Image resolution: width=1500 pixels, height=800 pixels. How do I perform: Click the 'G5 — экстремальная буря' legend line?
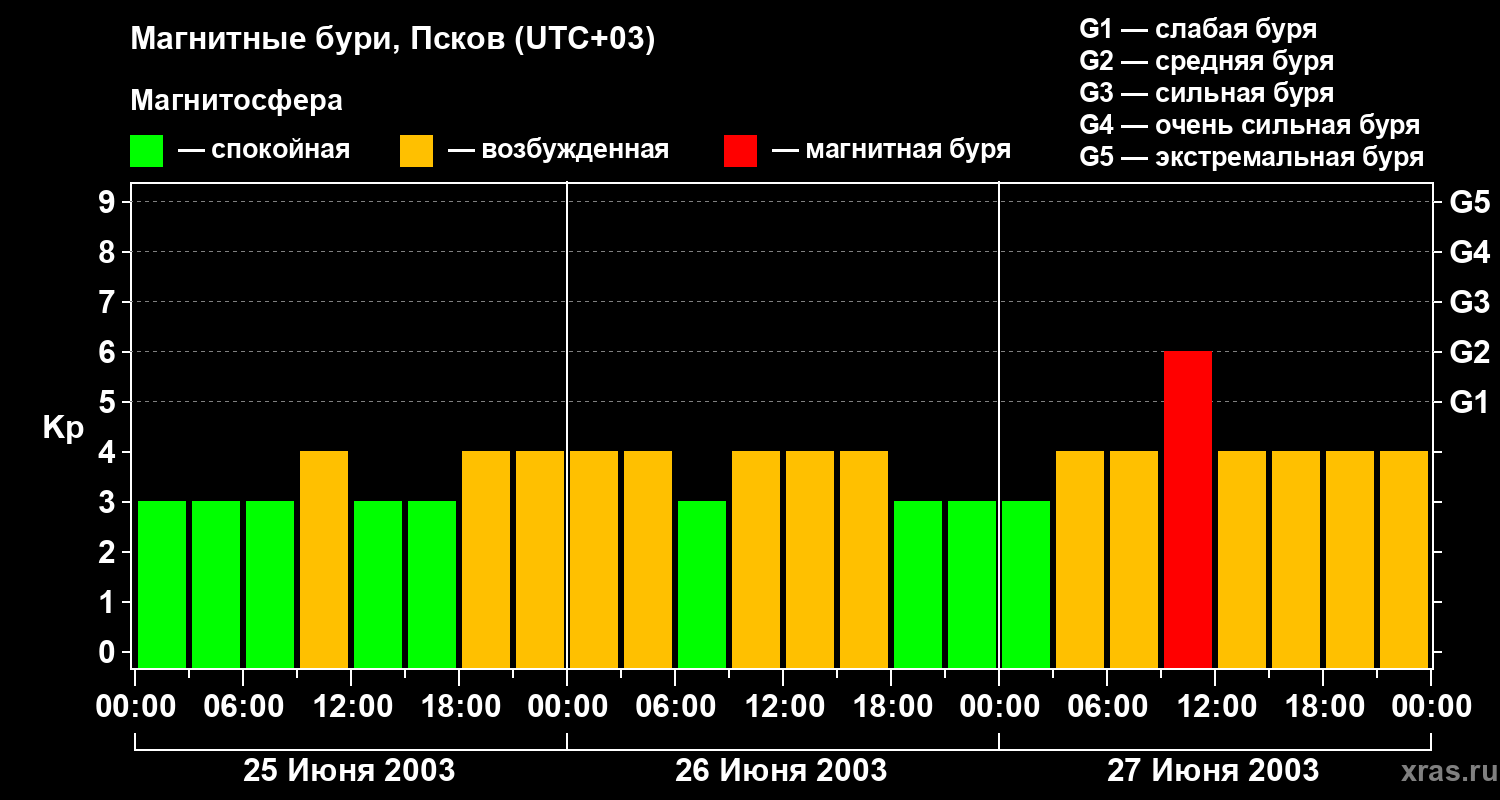(1251, 157)
